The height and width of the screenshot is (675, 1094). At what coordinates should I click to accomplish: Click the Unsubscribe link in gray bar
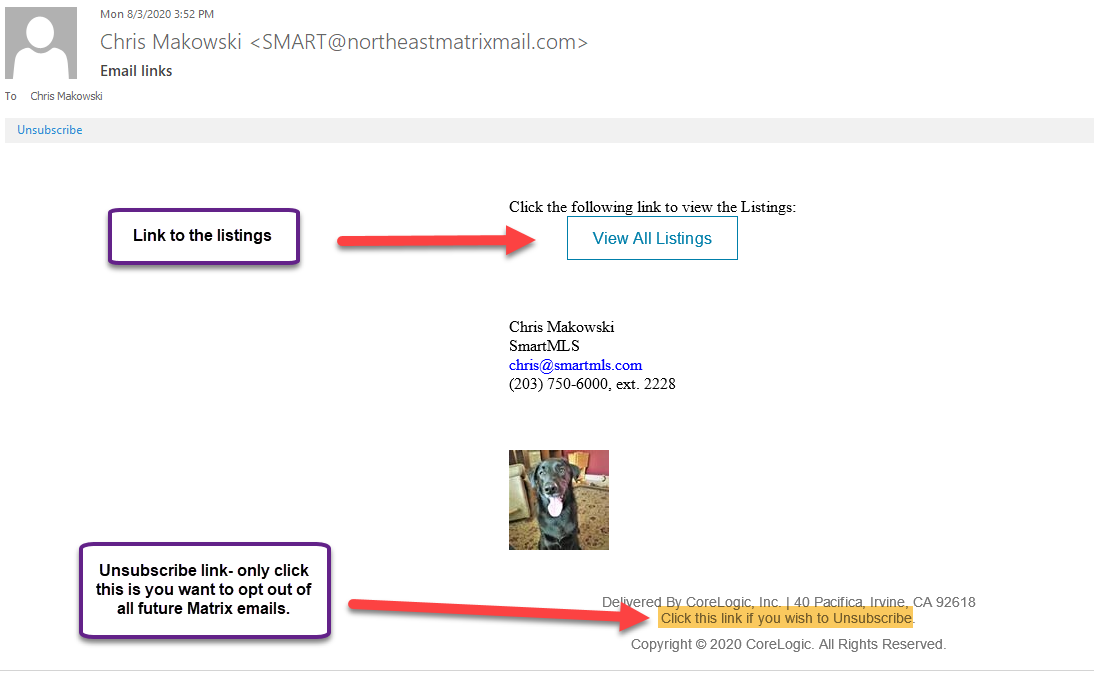[50, 130]
